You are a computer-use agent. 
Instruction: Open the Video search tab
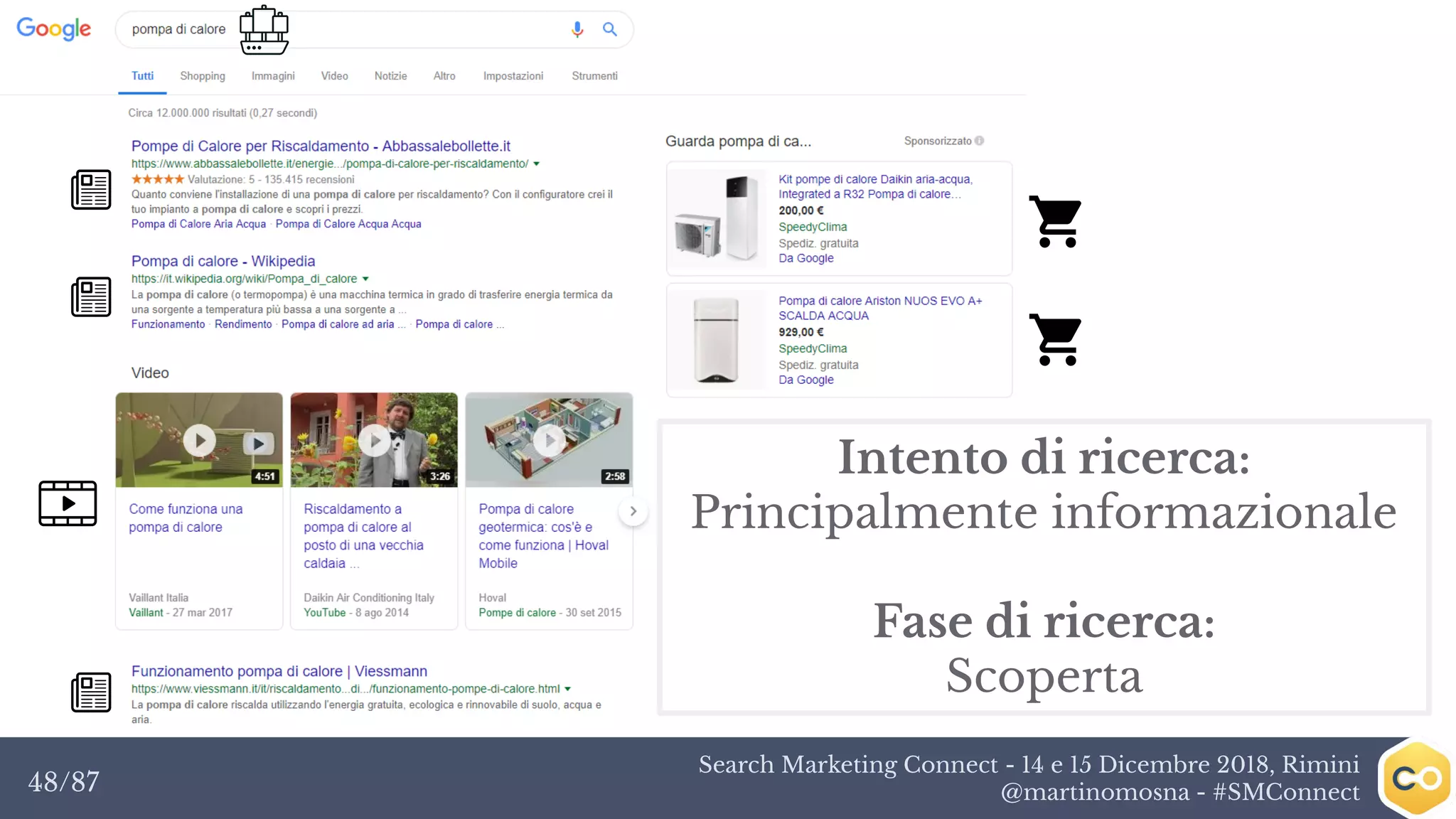(x=334, y=76)
